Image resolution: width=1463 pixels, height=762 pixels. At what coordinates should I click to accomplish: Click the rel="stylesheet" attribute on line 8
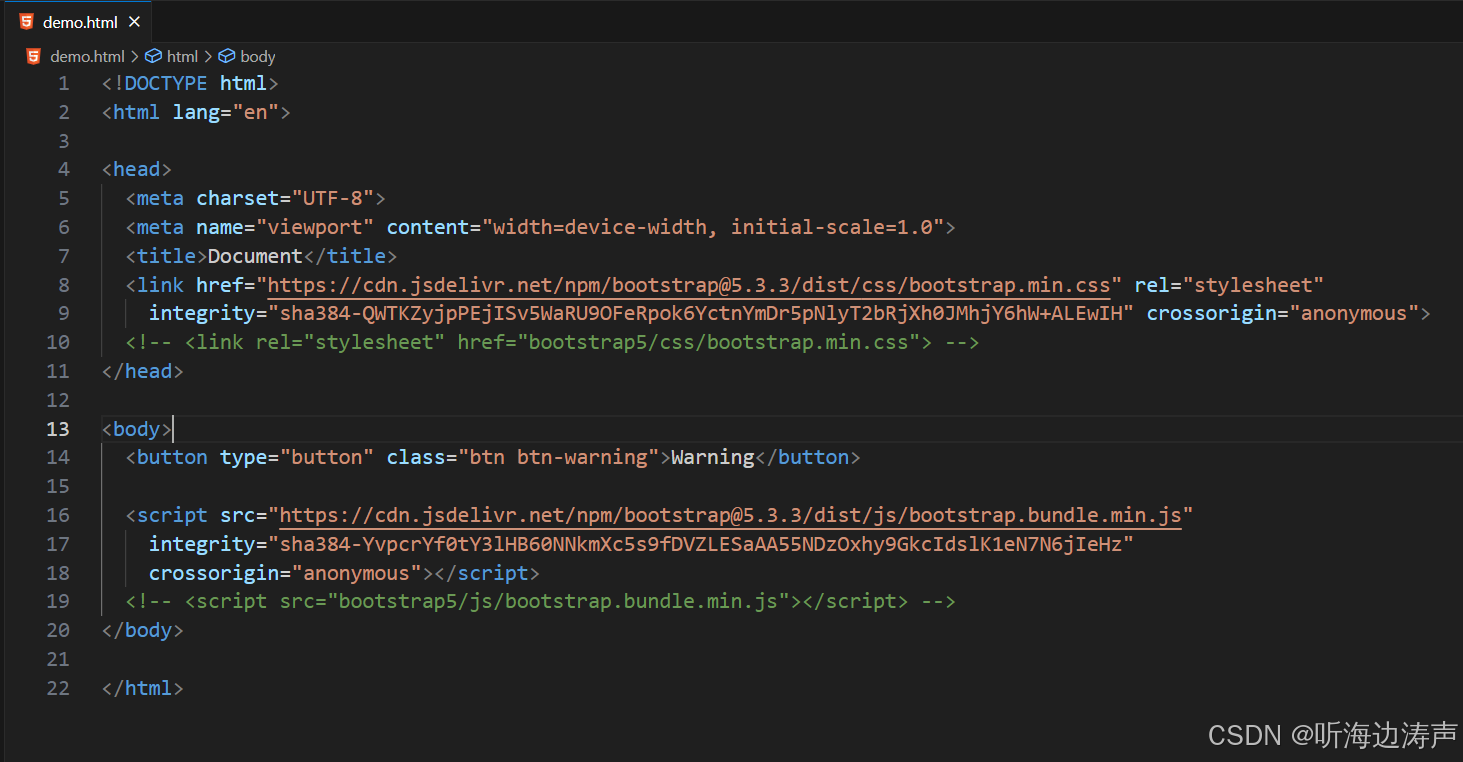pos(1229,285)
